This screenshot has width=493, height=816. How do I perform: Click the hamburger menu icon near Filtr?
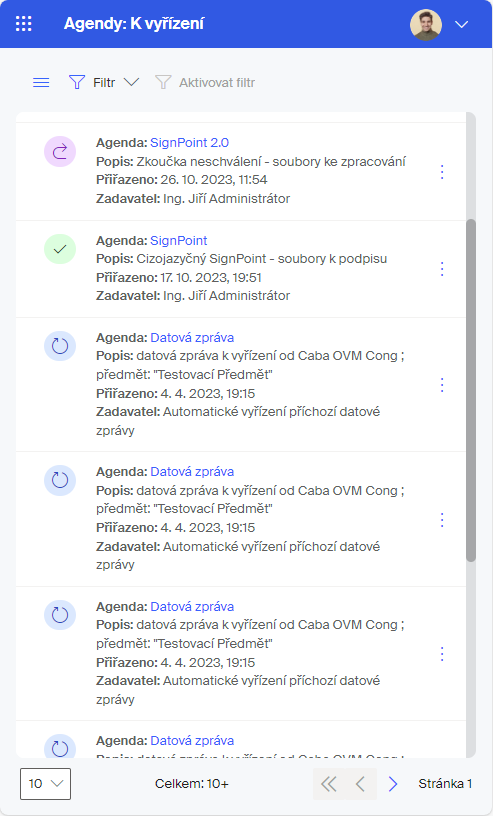(x=41, y=83)
